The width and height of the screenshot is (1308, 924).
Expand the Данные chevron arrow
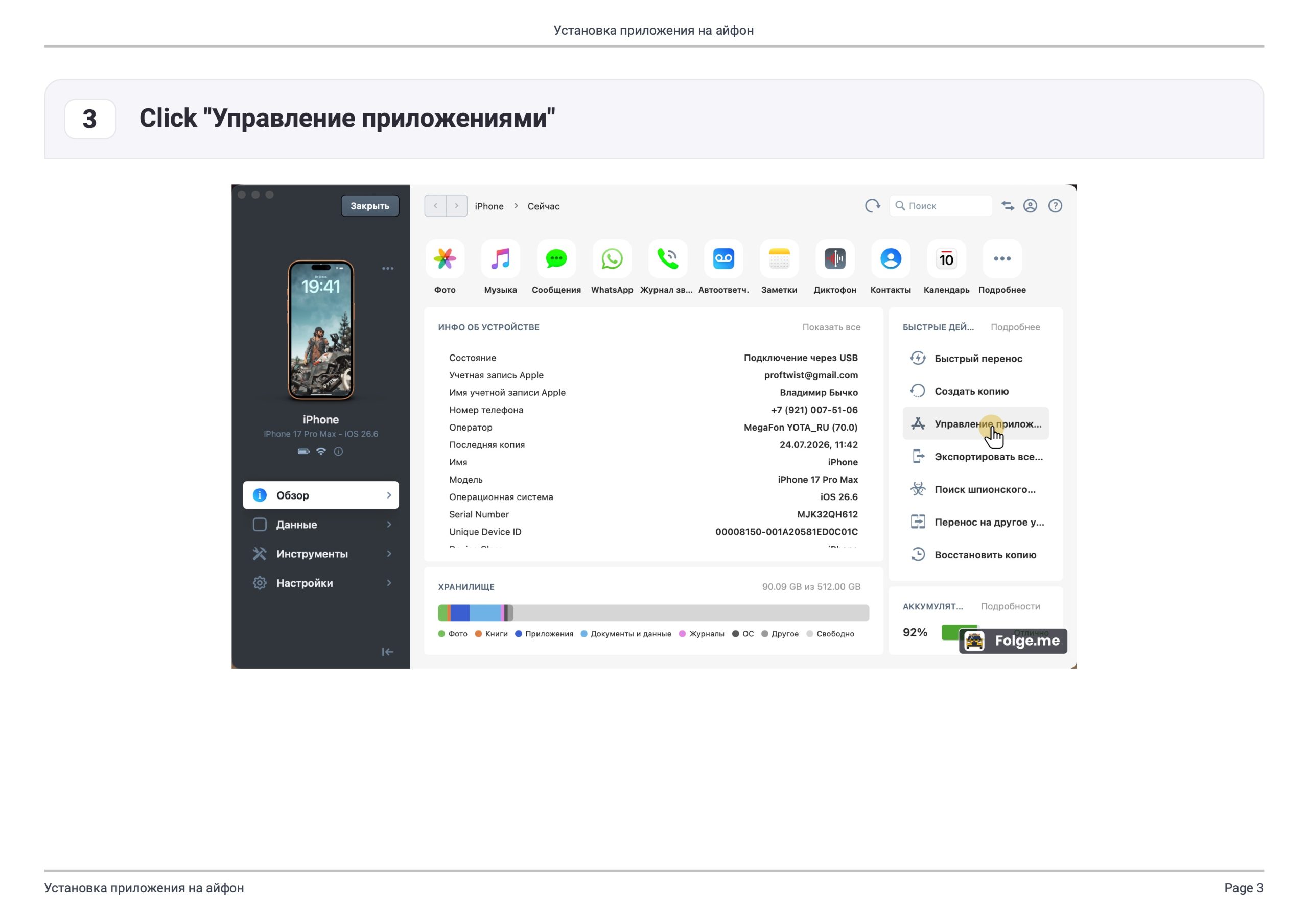coord(389,524)
